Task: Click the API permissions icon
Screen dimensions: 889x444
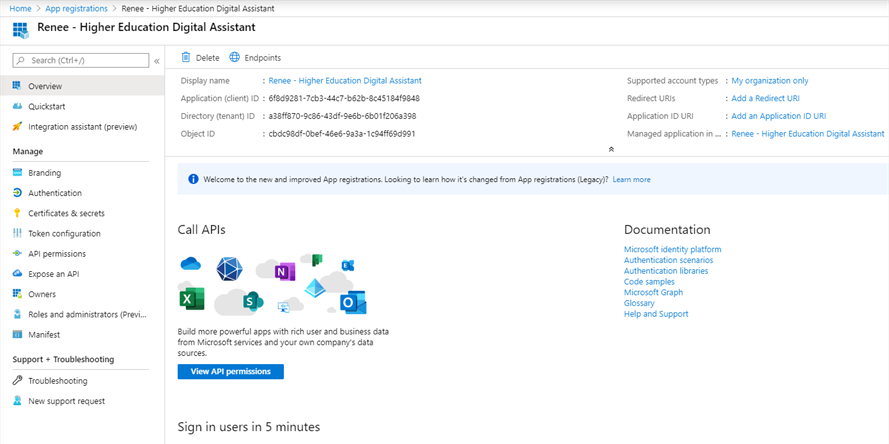Action: tap(17, 254)
